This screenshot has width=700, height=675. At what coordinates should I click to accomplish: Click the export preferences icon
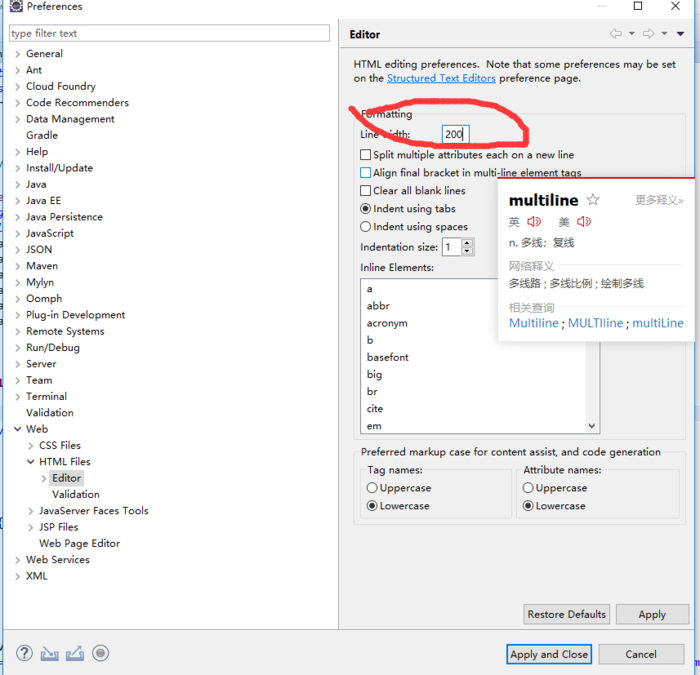75,654
